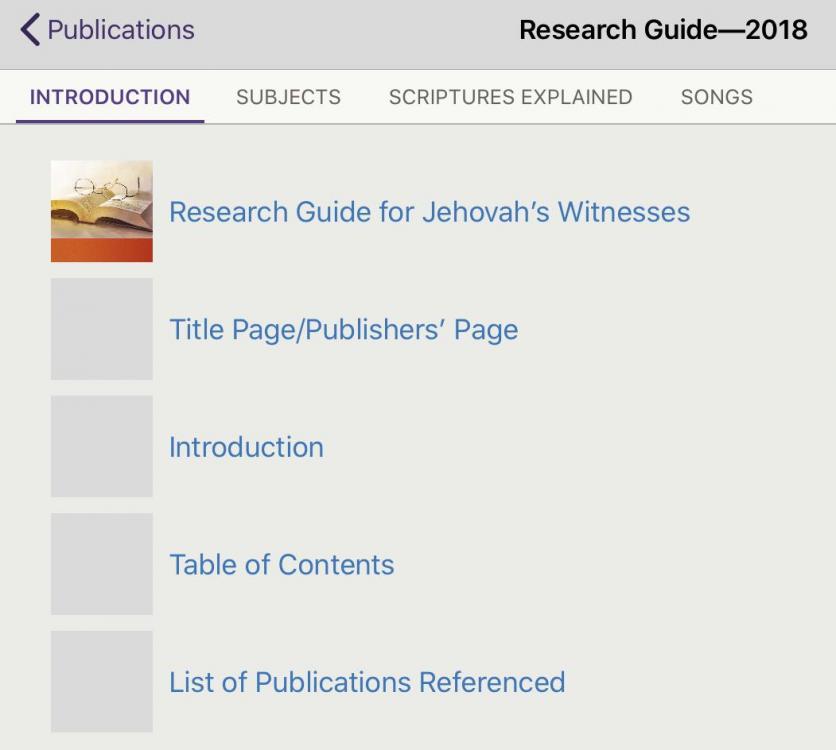Select the Introduction tab

click(110, 97)
